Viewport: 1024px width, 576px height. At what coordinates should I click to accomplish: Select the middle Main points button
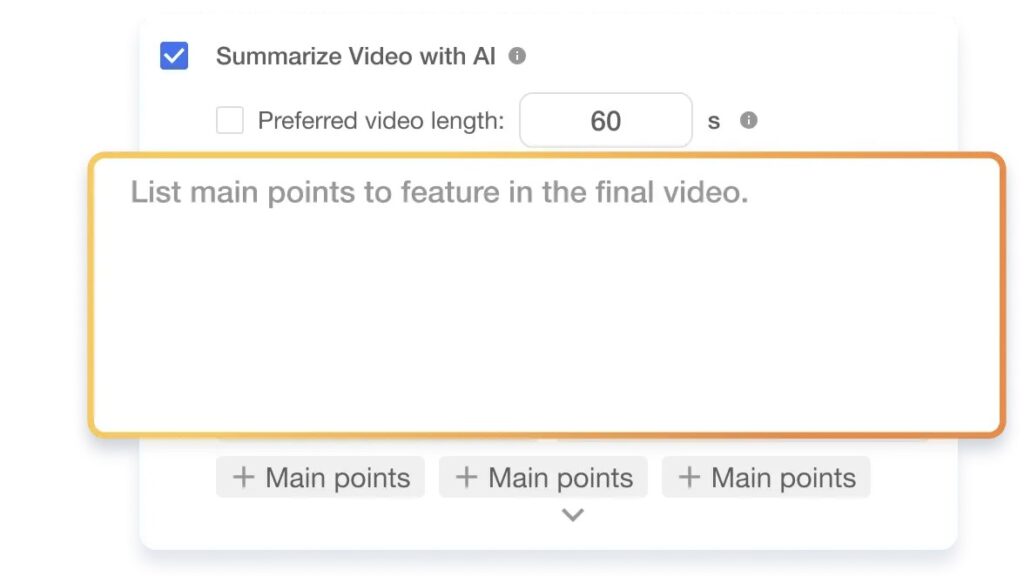tap(543, 478)
